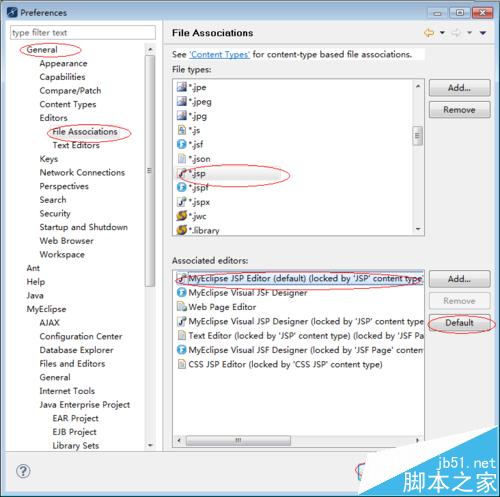This screenshot has width=500, height=497.
Task: Open the back history dropdown arrow
Action: 442,33
